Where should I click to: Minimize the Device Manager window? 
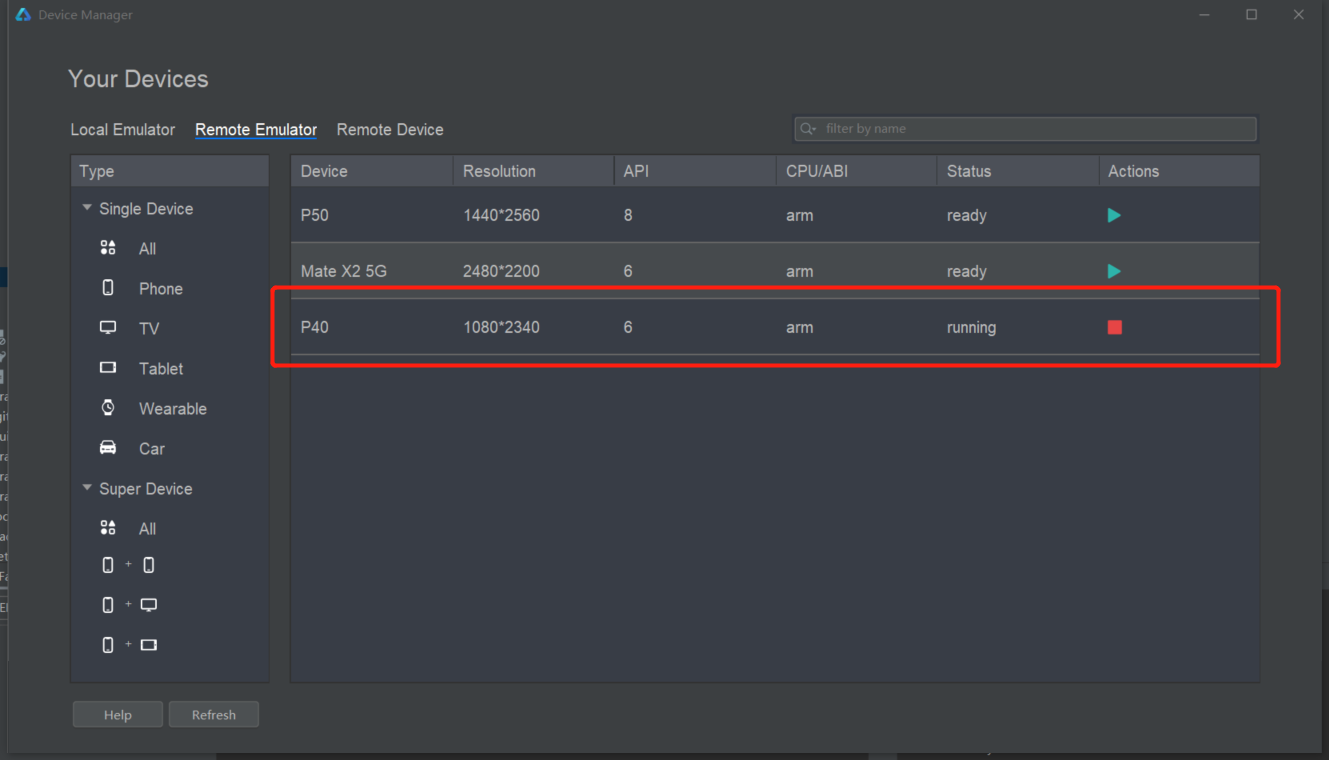pos(1205,15)
